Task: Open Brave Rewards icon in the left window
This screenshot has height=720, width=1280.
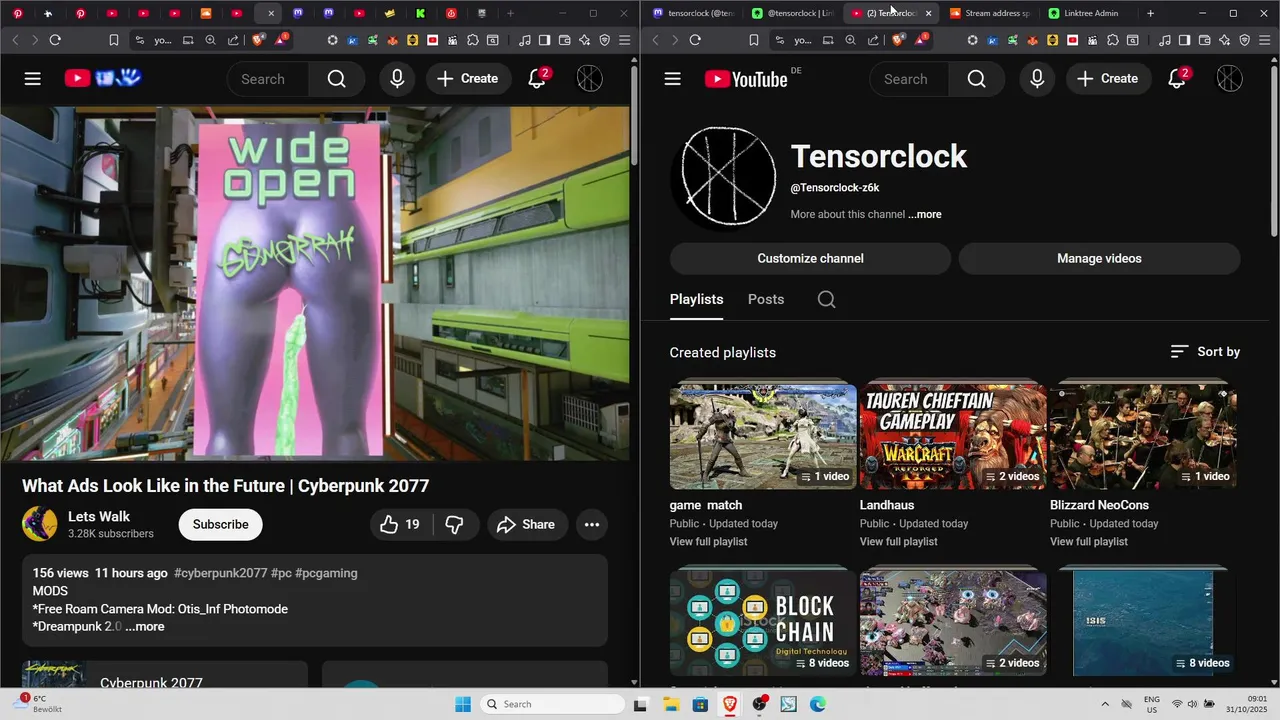Action: point(282,39)
